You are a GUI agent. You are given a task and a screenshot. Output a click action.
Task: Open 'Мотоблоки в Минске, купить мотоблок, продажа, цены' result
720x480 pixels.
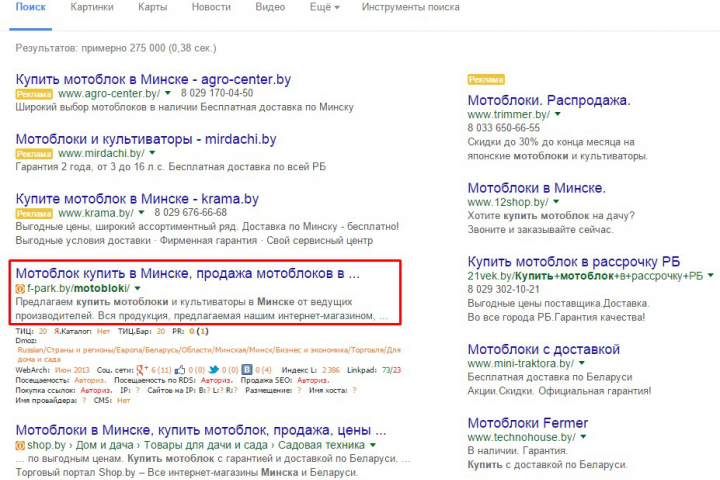pos(201,430)
